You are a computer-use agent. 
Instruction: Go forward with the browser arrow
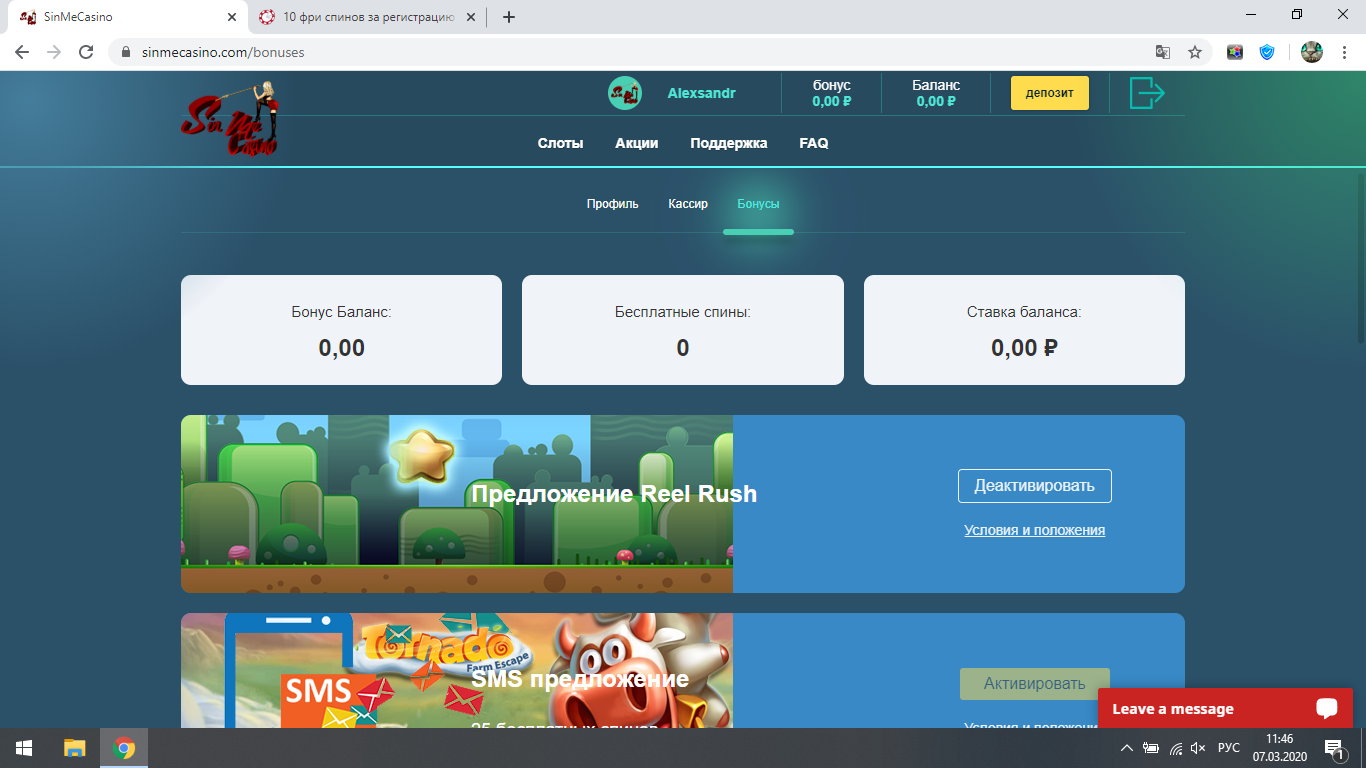click(x=54, y=52)
